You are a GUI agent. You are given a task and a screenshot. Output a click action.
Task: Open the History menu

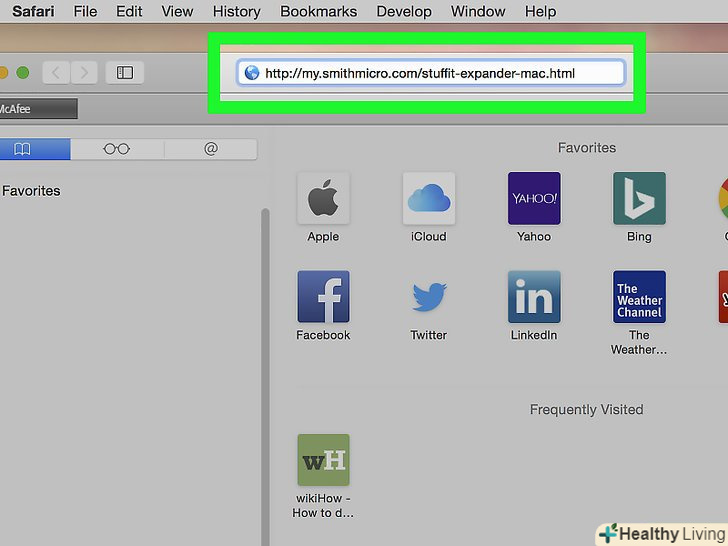(x=236, y=11)
